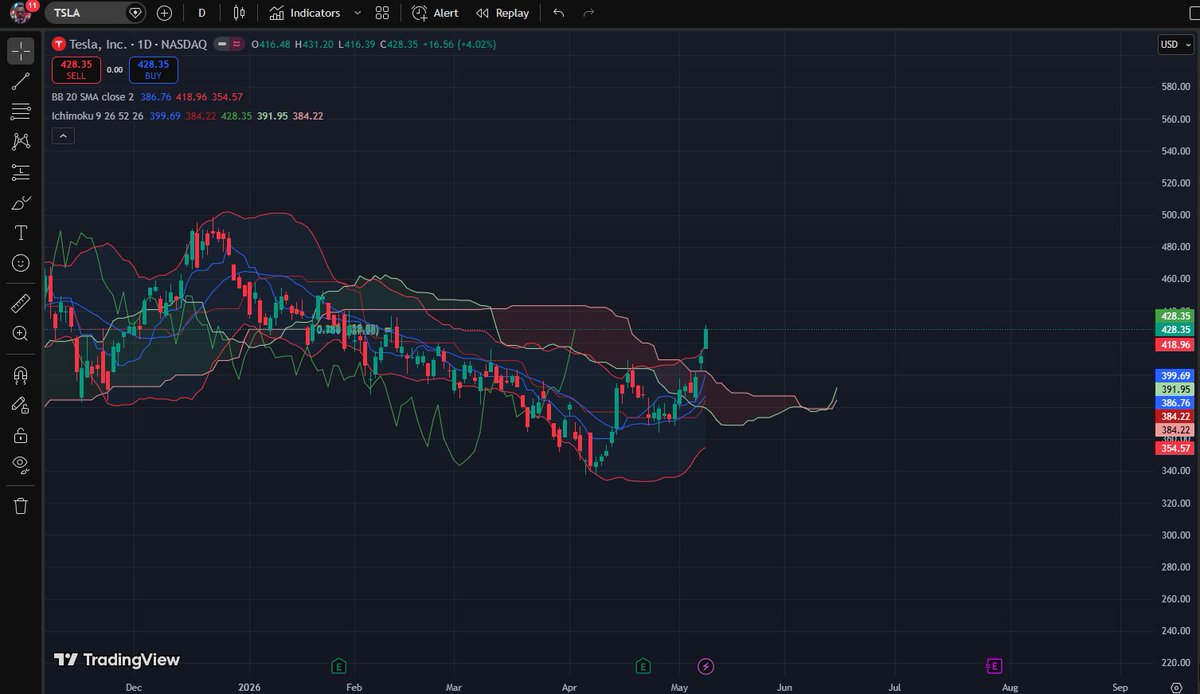Select the Ichimoku 9 26 52 26 legend
This screenshot has width=1200, height=694.
(97, 116)
